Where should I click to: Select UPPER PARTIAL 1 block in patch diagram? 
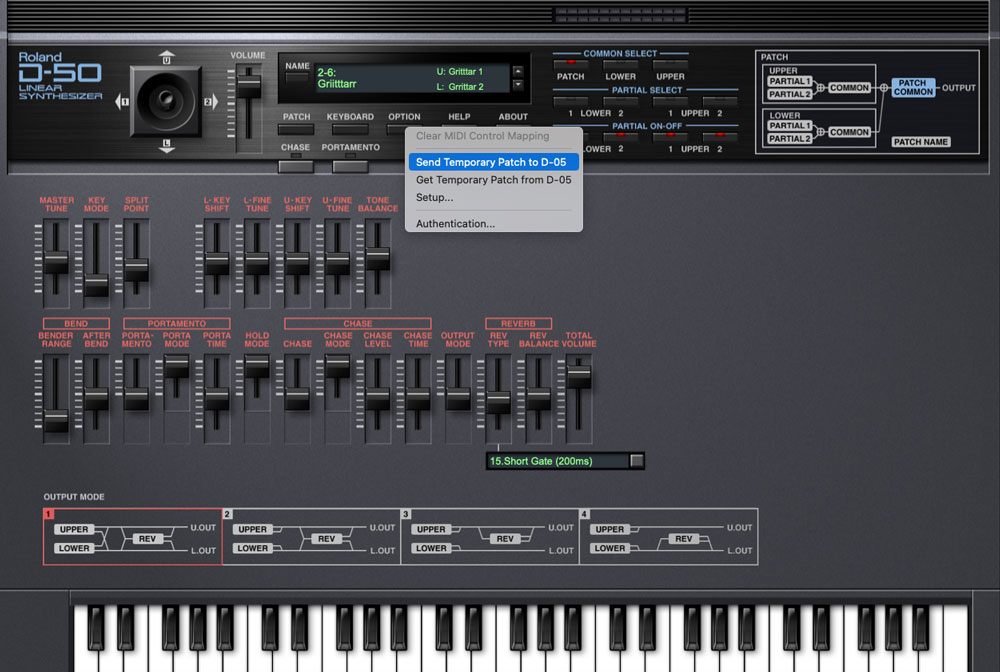coord(789,82)
